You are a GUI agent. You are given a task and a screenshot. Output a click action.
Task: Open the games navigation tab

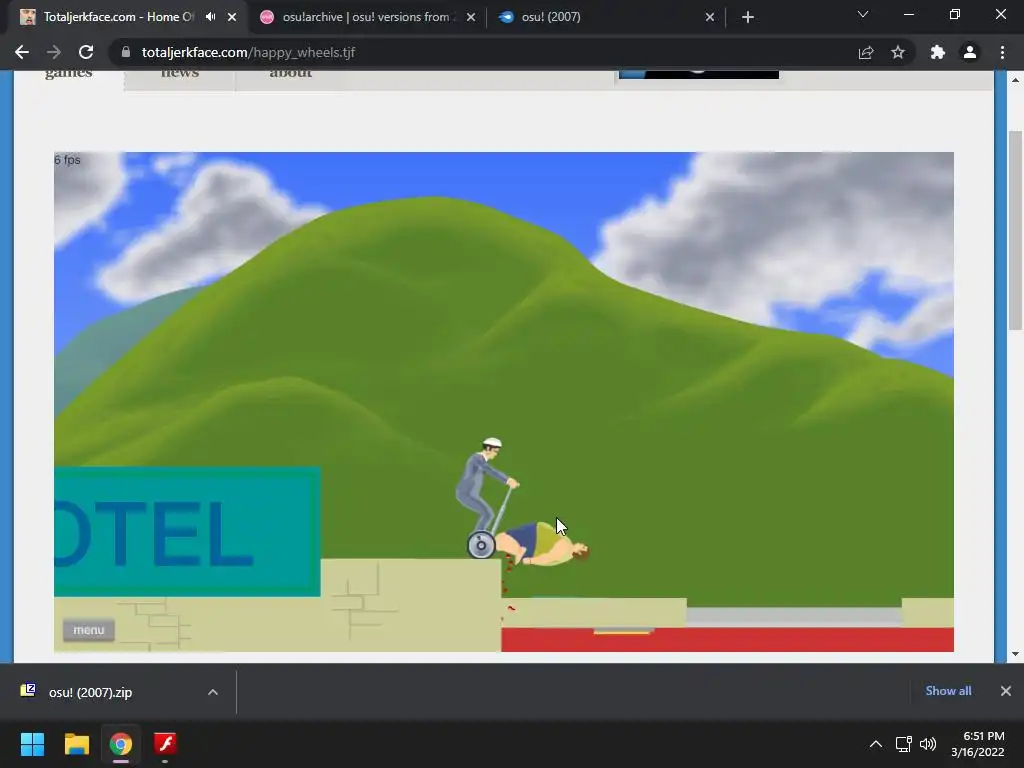69,73
